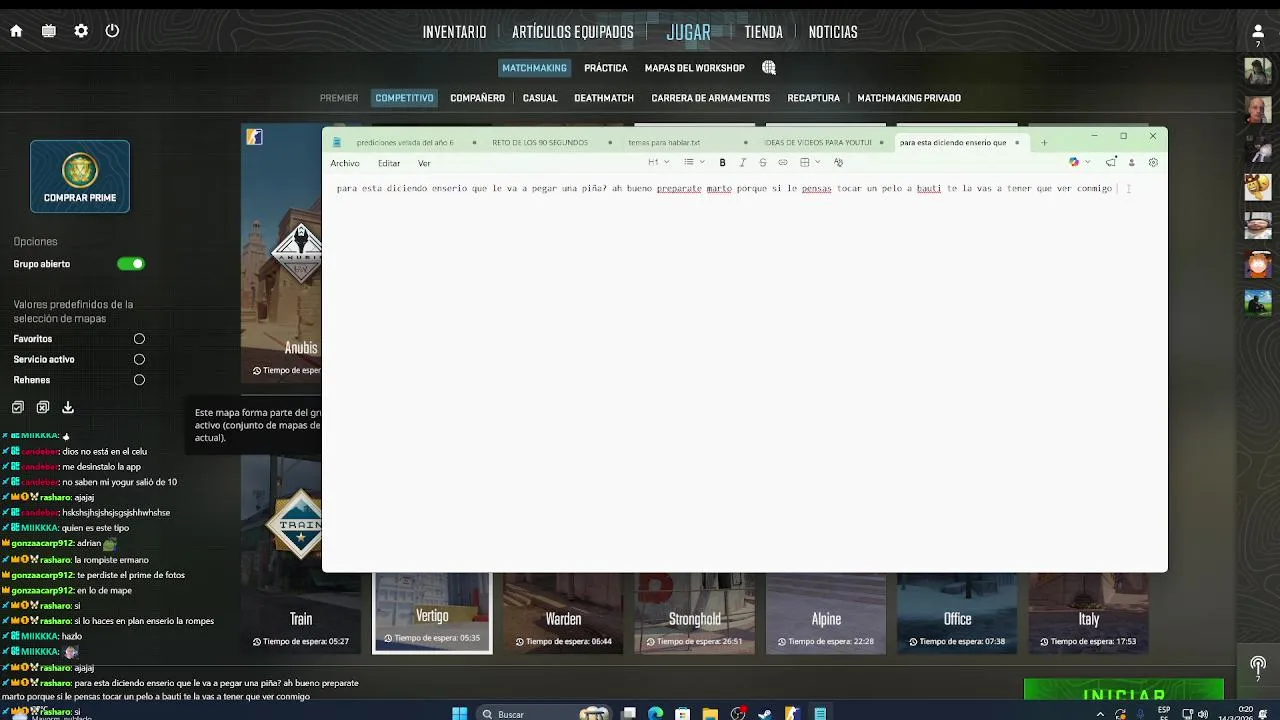Screen dimensions: 1280x720
Task: Open File Explorer from the taskbar
Action: pyautogui.click(x=710, y=713)
